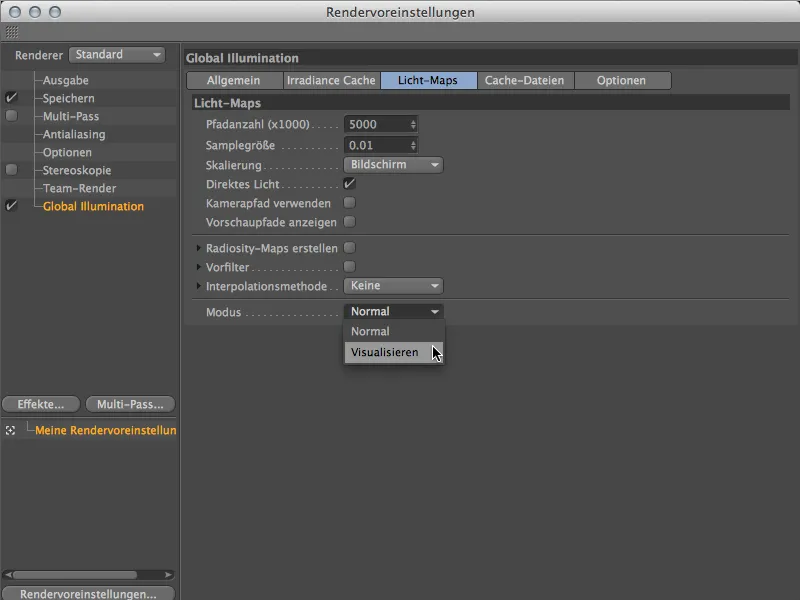Uncheck Speichern in the left sidebar
This screenshot has height=600, width=800.
(x=9, y=97)
